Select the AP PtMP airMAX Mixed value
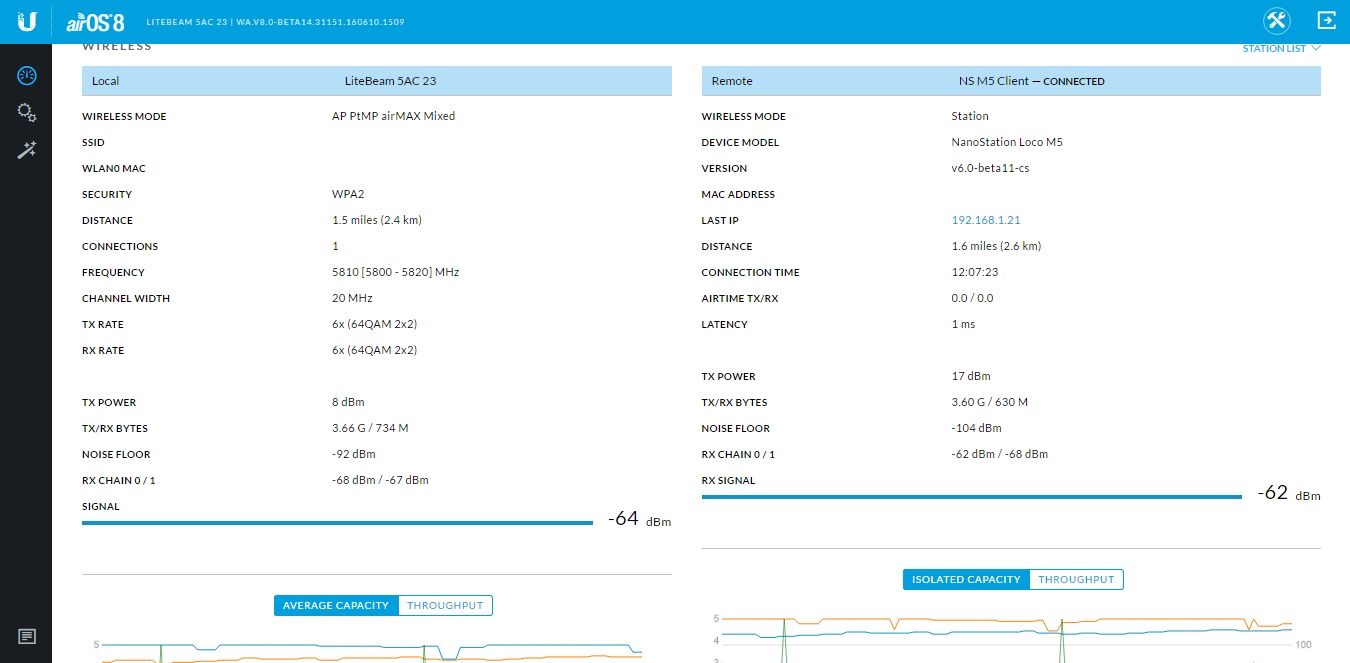 [393, 116]
